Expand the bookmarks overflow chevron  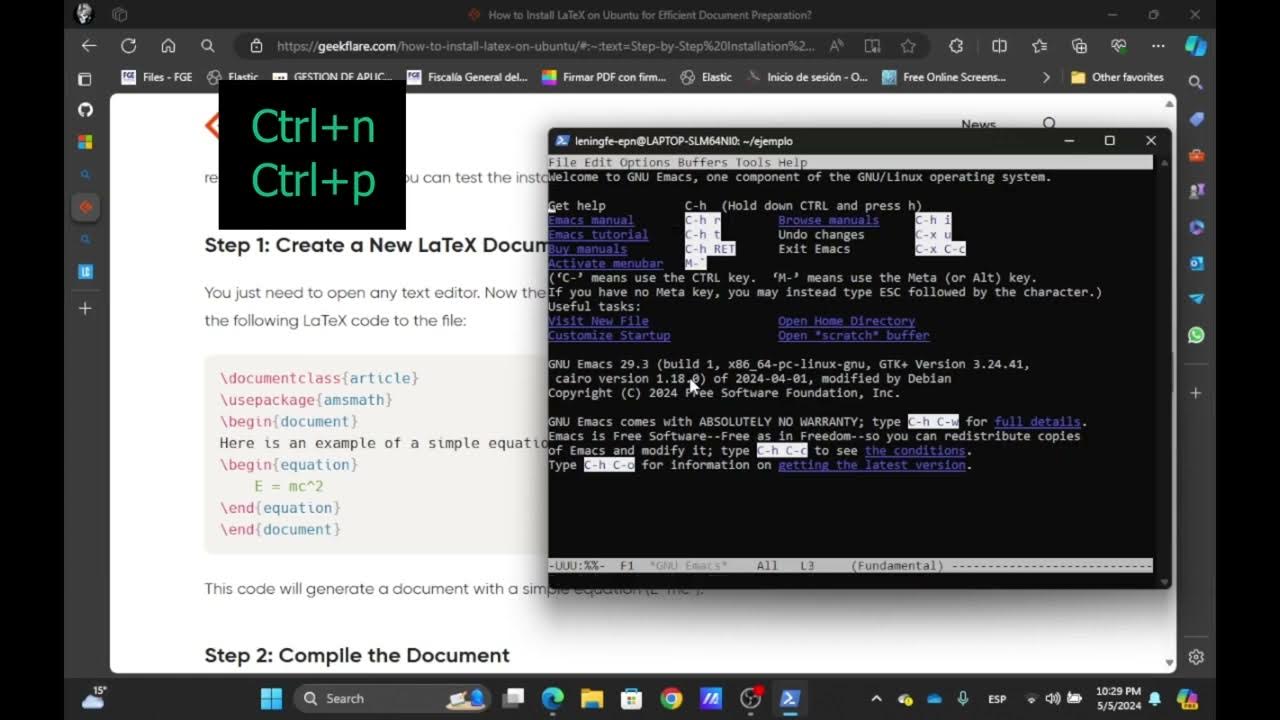[x=1046, y=77]
